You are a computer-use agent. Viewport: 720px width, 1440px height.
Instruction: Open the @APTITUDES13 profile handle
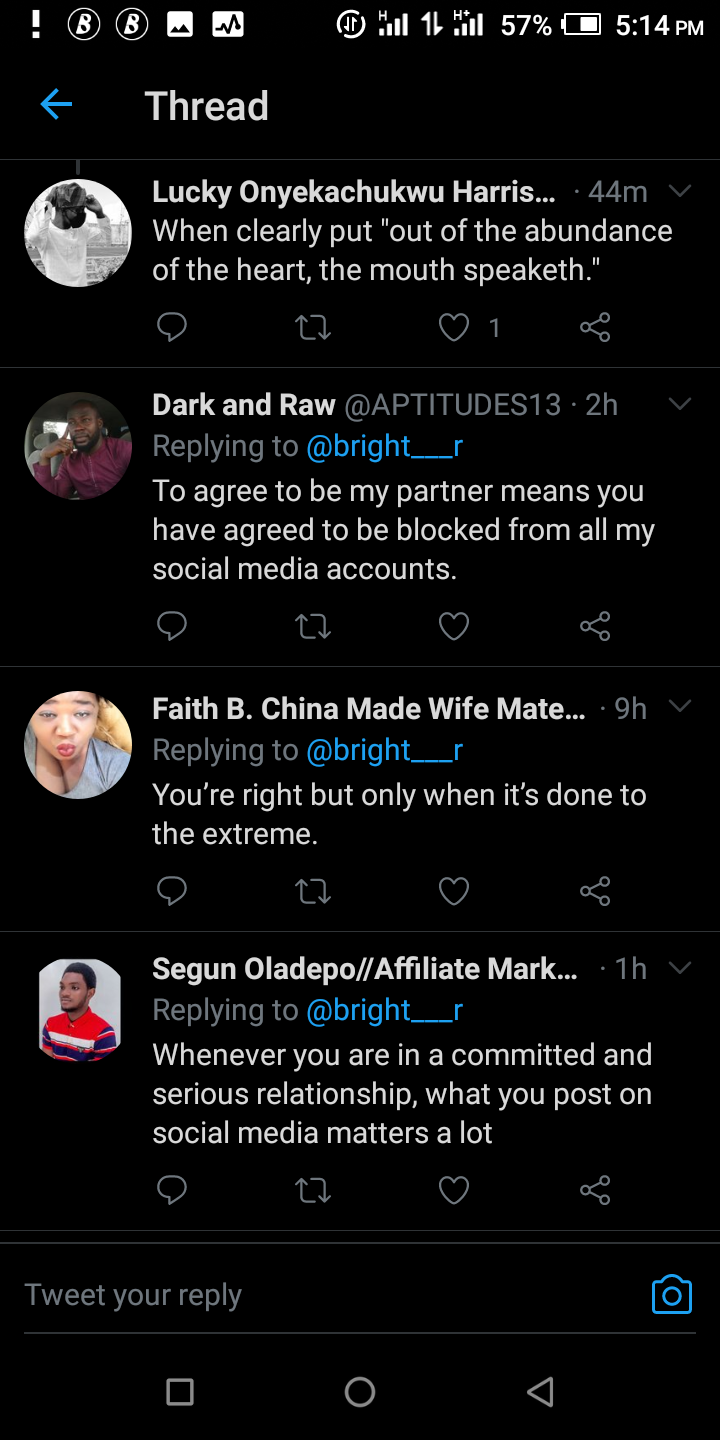pyautogui.click(x=452, y=405)
